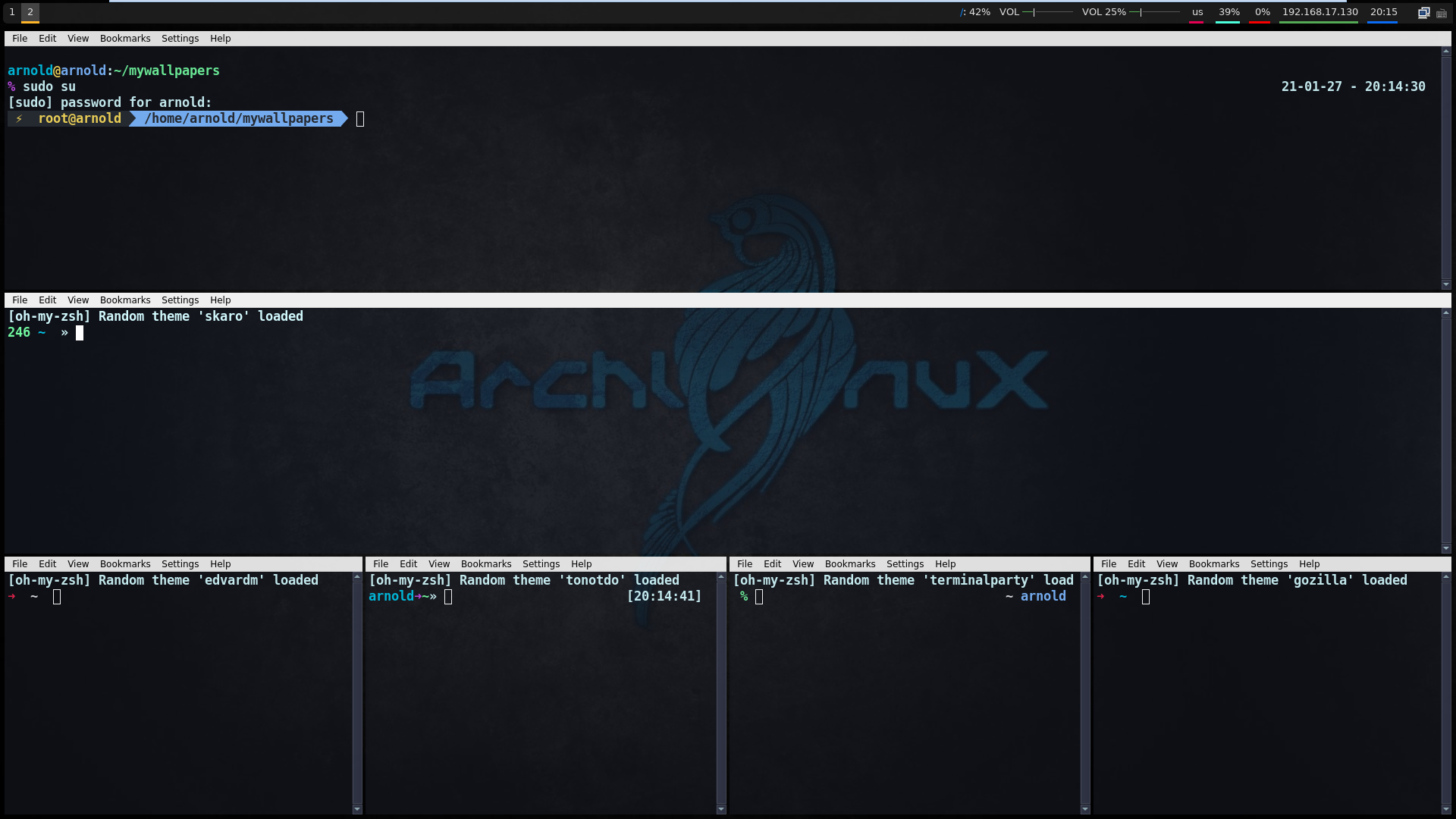
Task: Click the clock showing 20:15
Action: click(x=1383, y=12)
